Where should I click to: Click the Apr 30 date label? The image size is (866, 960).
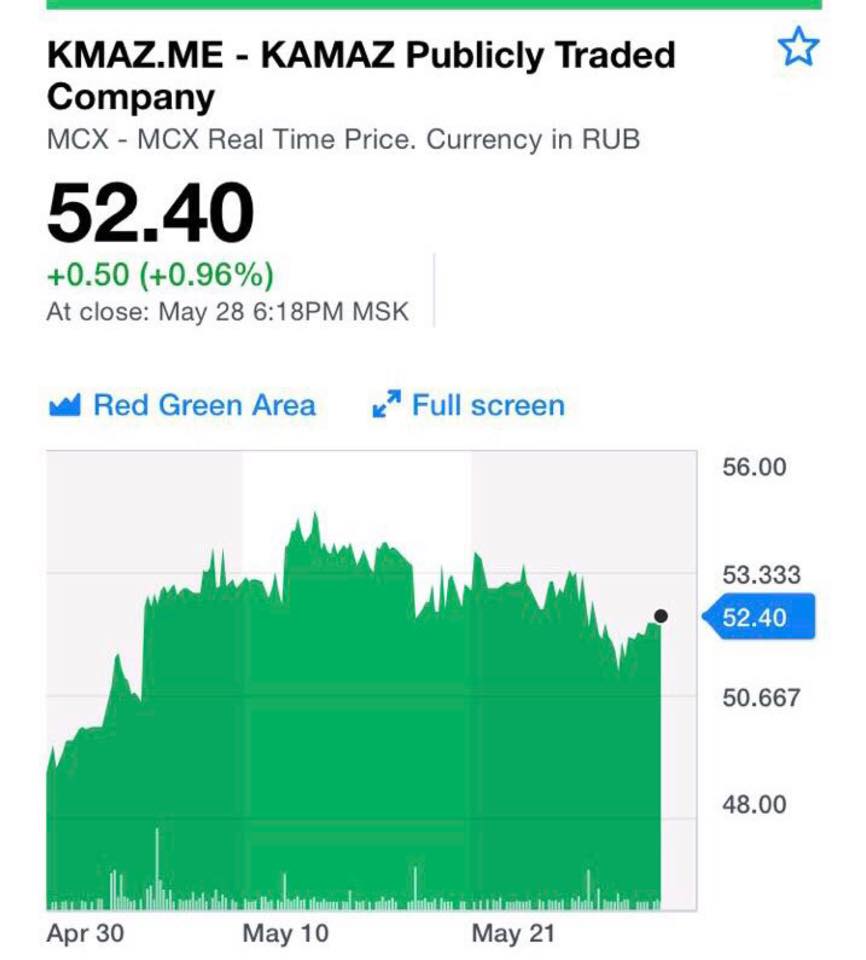click(87, 934)
